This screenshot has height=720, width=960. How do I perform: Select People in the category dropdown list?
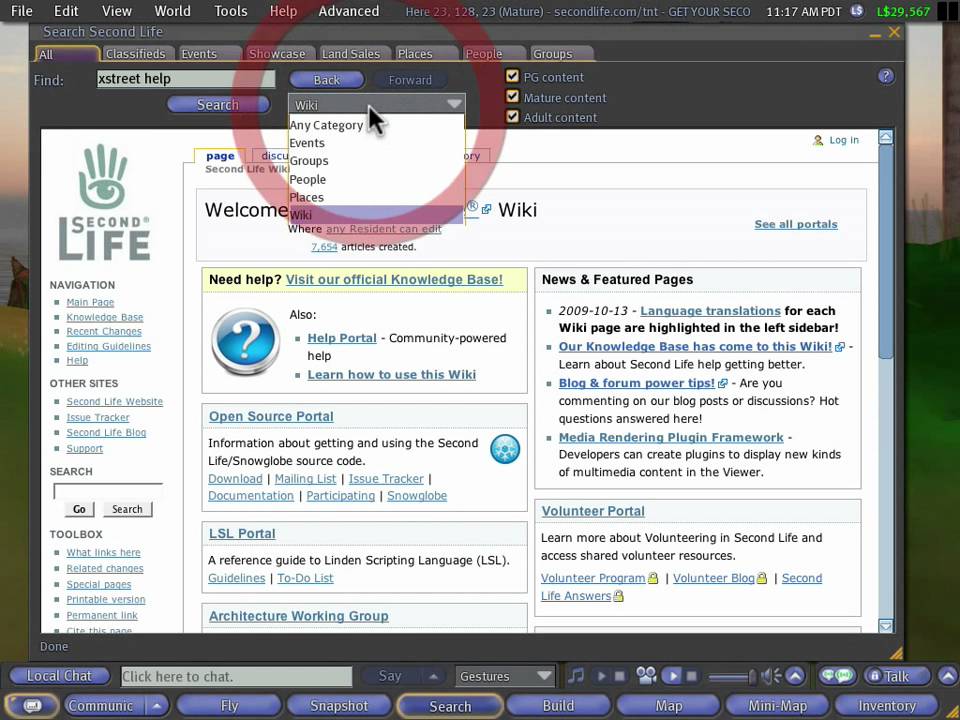pos(377,179)
